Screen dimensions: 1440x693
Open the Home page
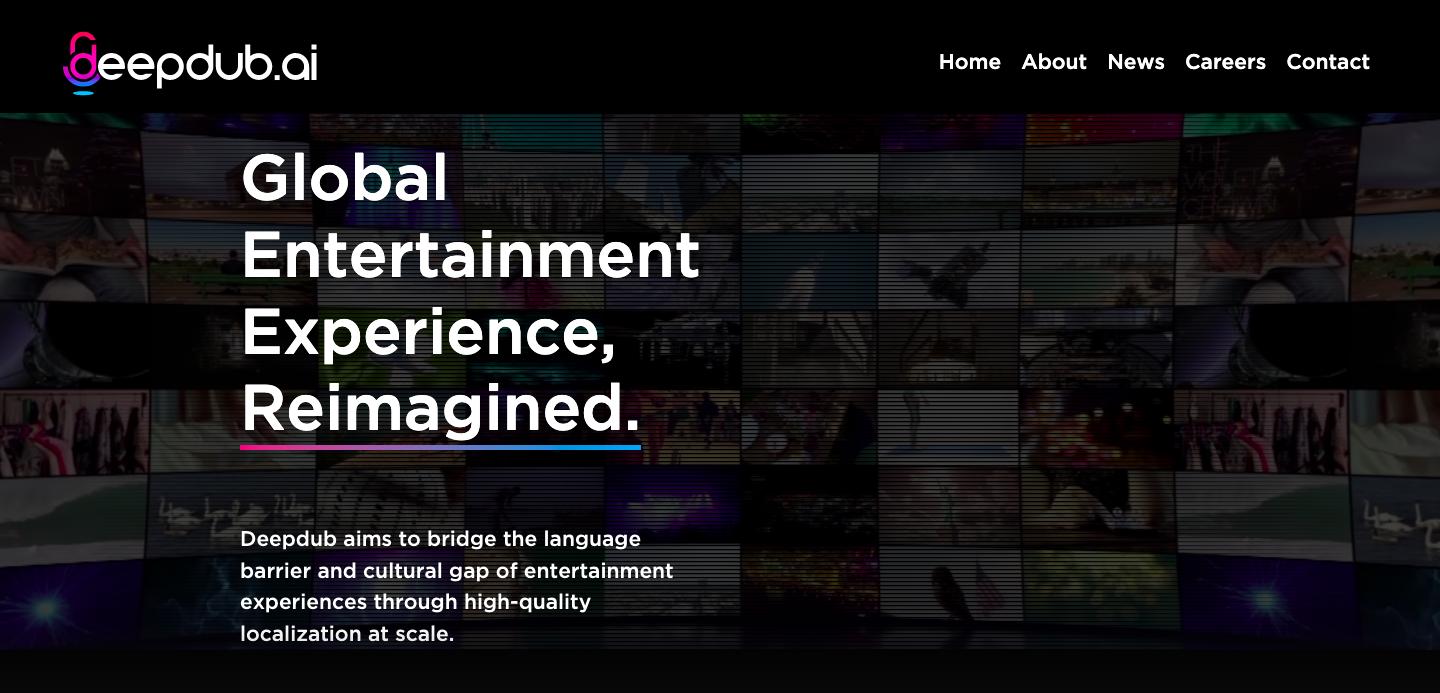tap(969, 62)
